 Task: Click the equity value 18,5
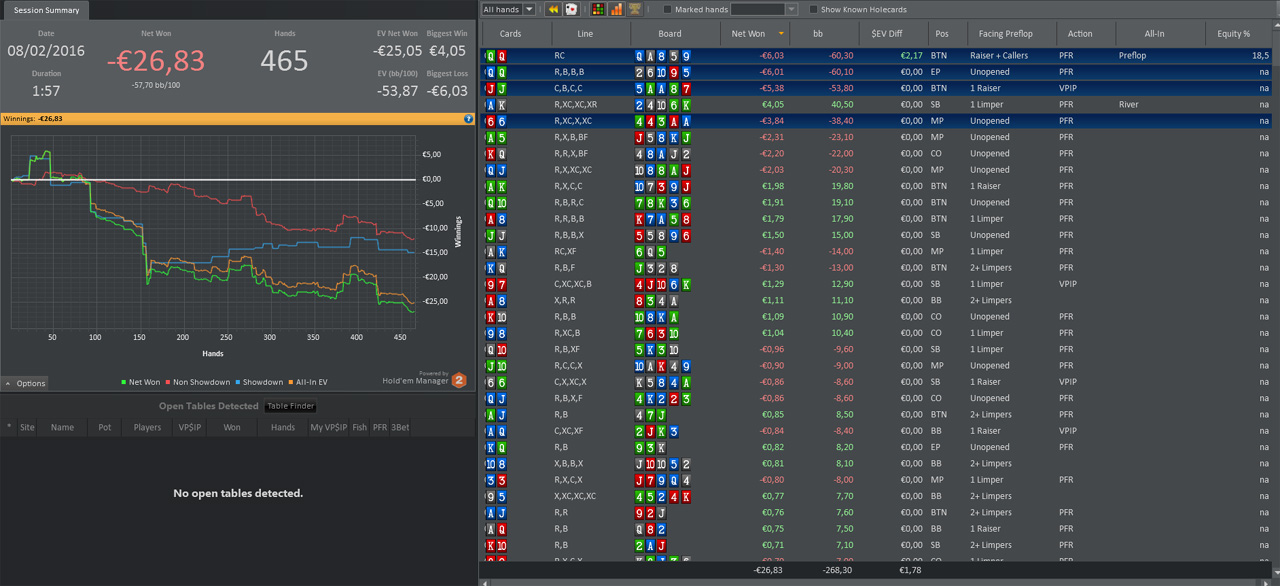click(1260, 56)
